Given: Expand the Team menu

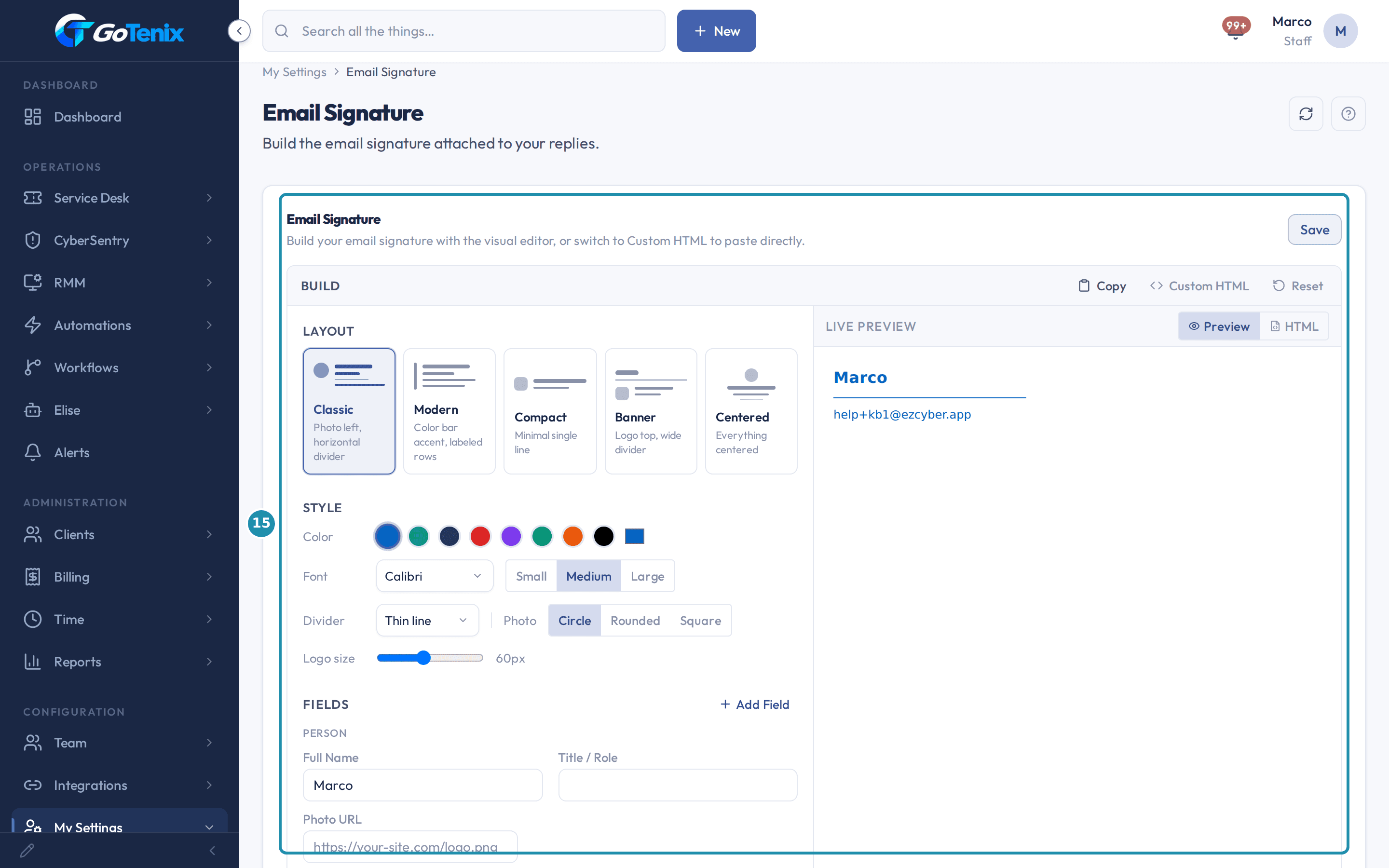Looking at the screenshot, I should coord(120,742).
